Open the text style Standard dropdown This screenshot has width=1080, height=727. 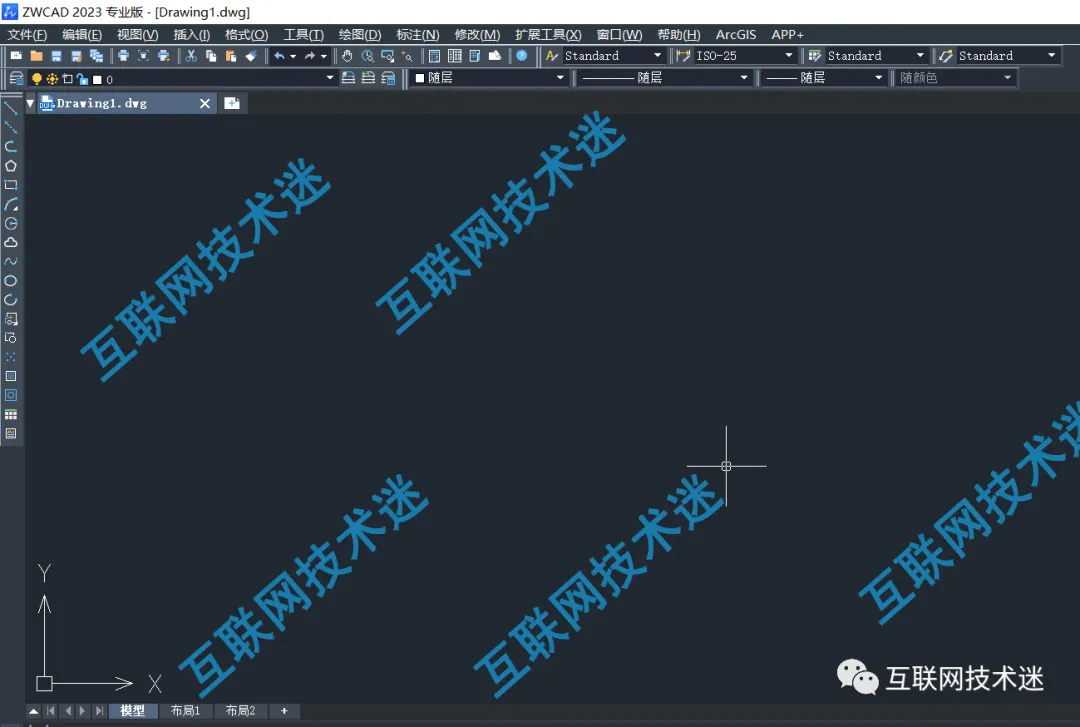(x=657, y=55)
